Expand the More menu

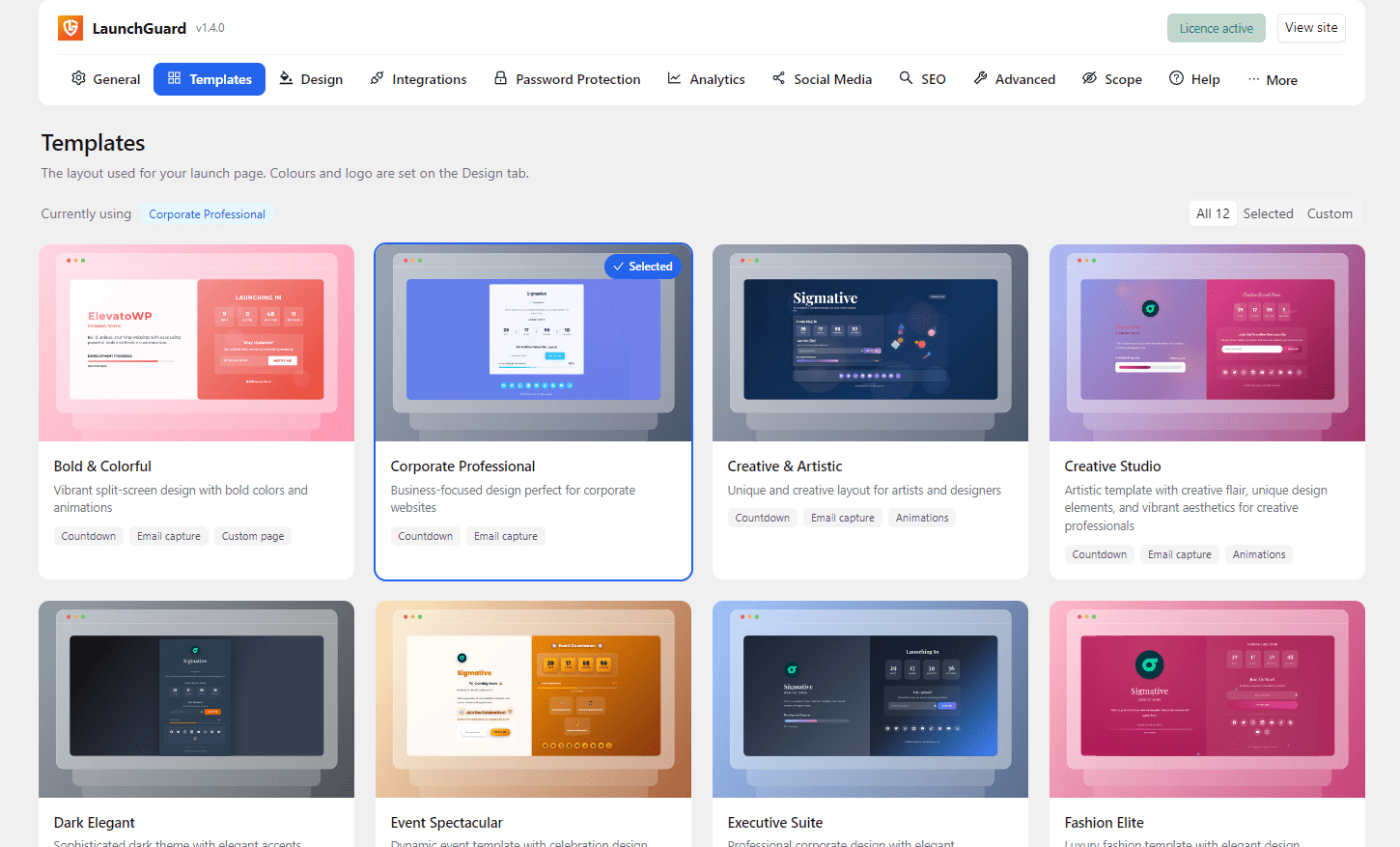coord(1273,79)
